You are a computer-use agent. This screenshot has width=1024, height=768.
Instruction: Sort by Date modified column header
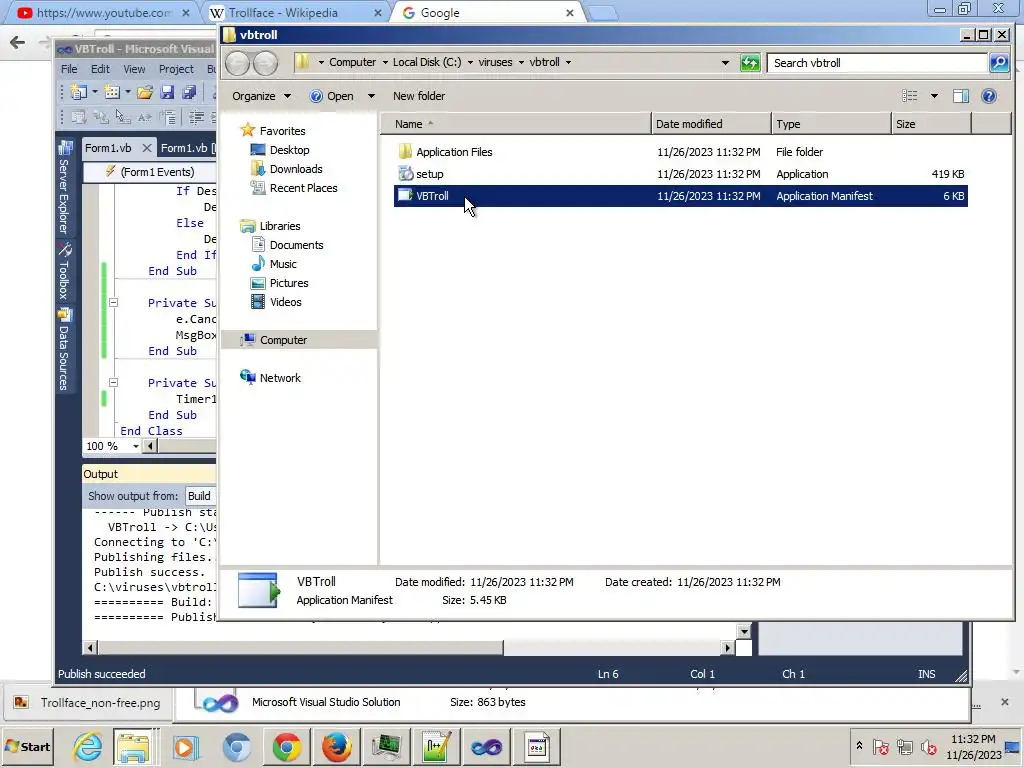point(711,124)
